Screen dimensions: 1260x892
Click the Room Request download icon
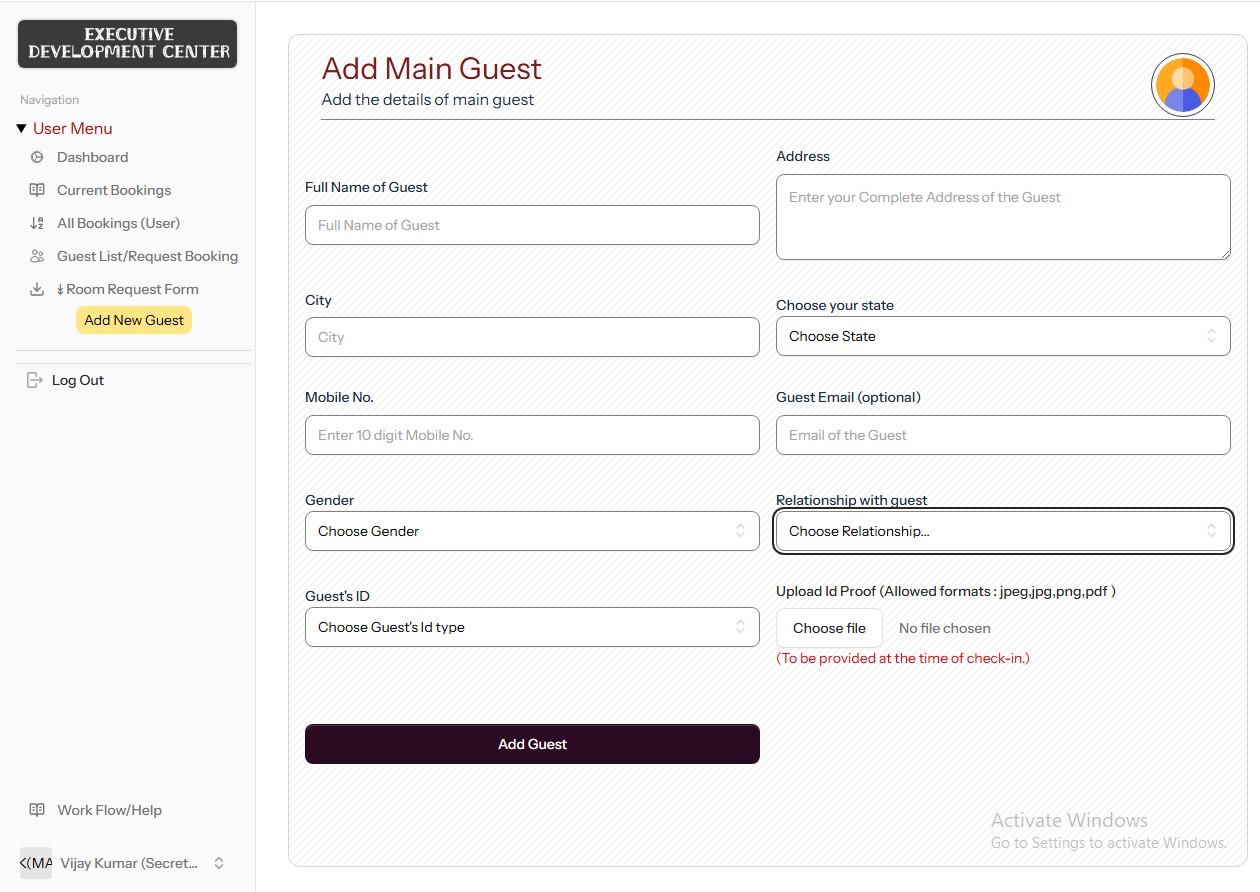pos(37,289)
